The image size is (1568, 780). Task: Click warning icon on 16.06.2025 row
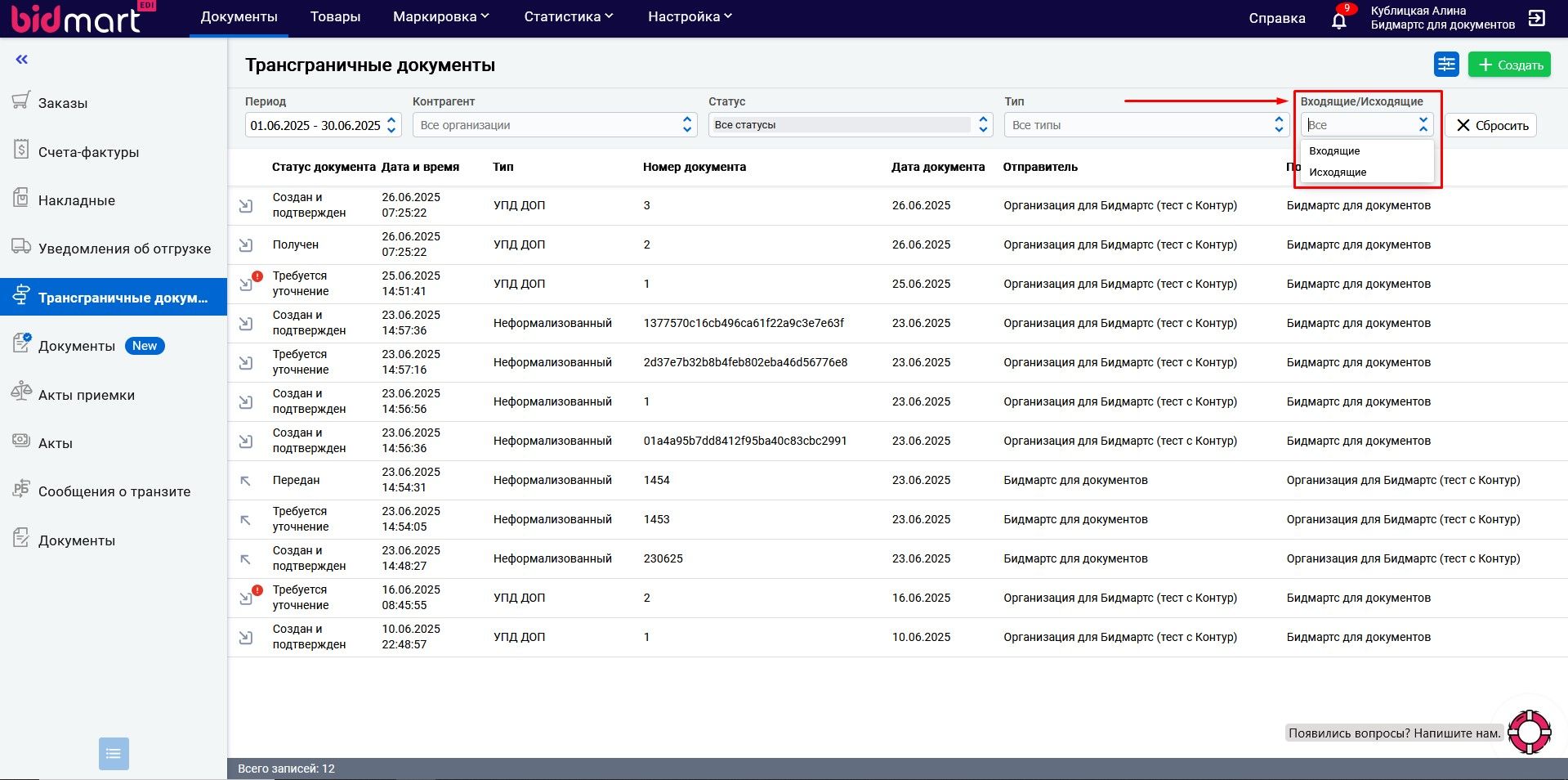(257, 590)
